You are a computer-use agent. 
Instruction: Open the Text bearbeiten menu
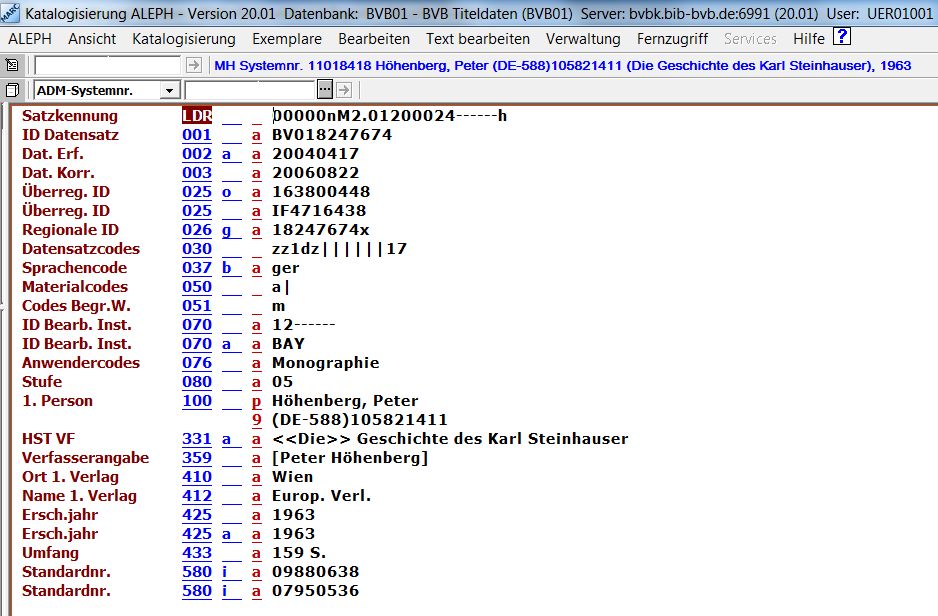click(478, 39)
